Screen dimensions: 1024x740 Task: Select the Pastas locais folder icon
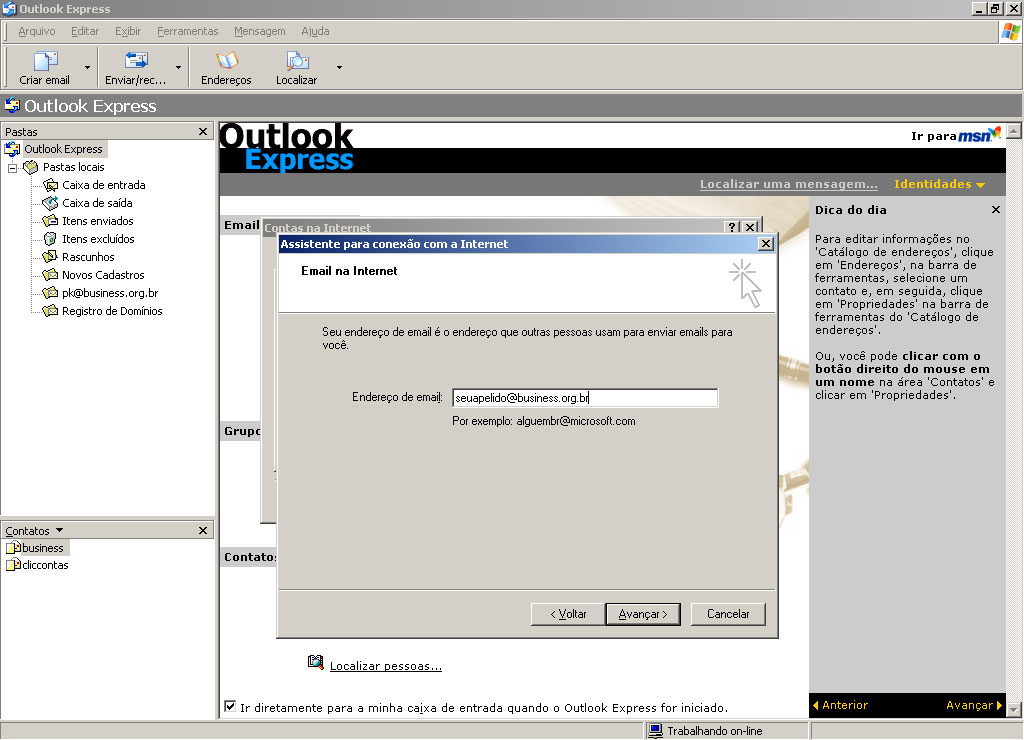point(31,167)
